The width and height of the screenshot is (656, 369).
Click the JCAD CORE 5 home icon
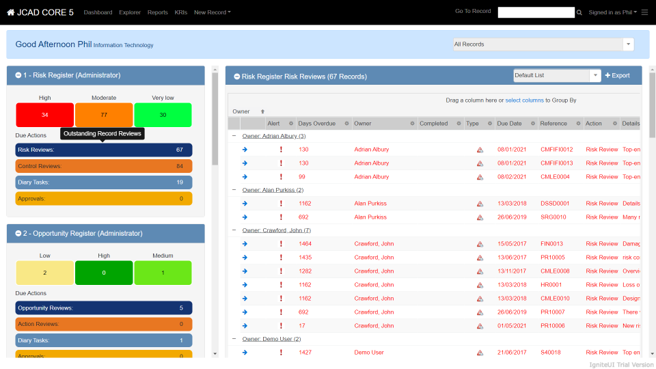click(11, 13)
